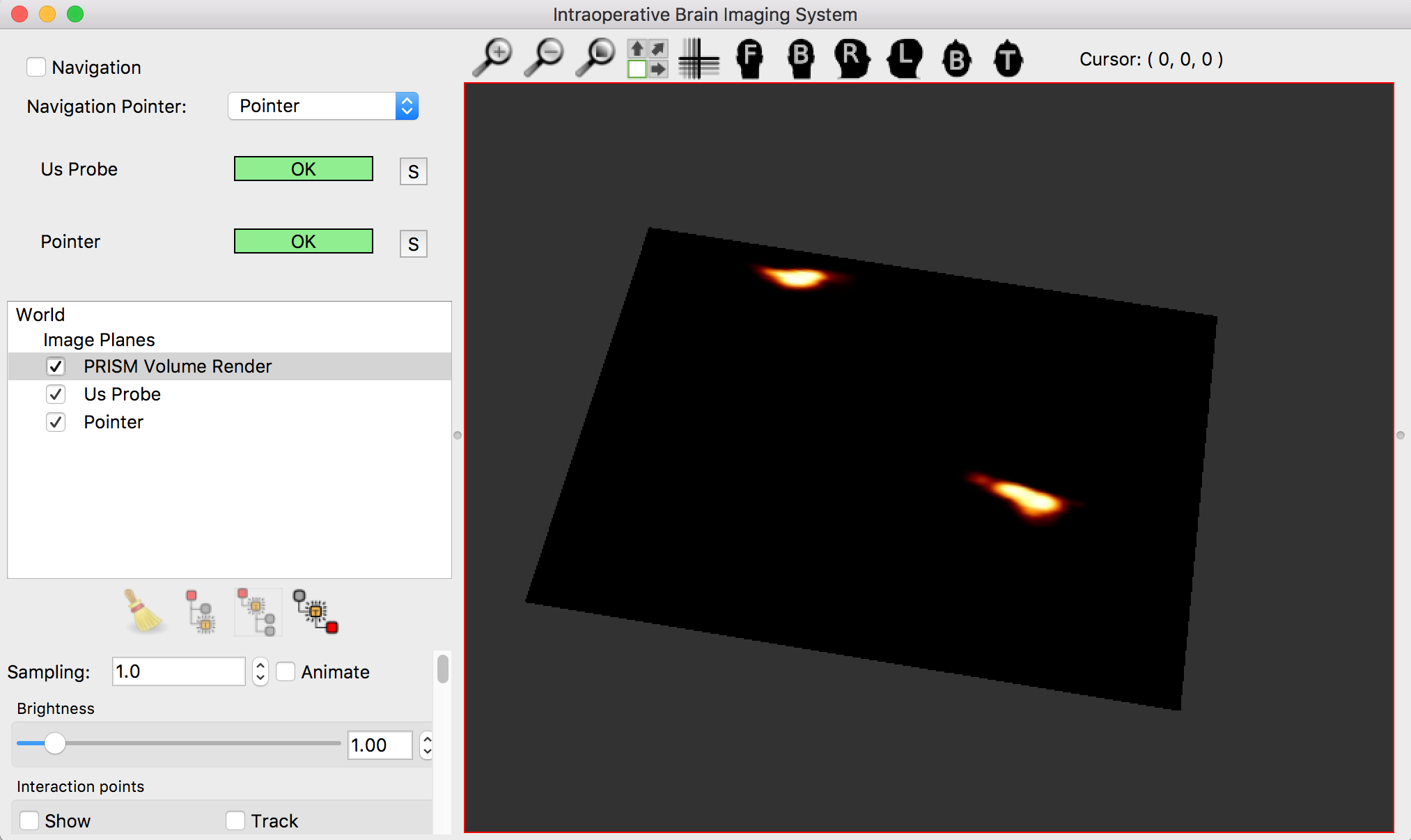Select the Us Probe tree item
This screenshot has width=1411, height=840.
[122, 394]
